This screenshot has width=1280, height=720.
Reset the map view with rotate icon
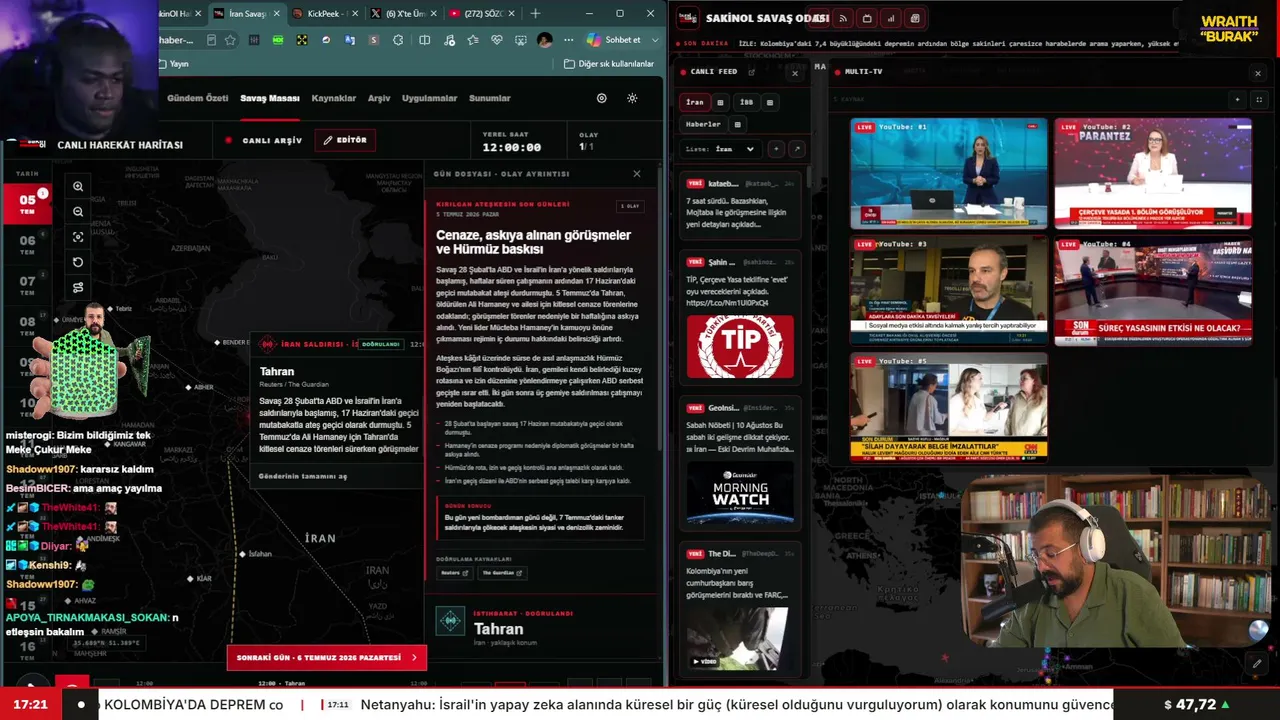pyautogui.click(x=78, y=262)
